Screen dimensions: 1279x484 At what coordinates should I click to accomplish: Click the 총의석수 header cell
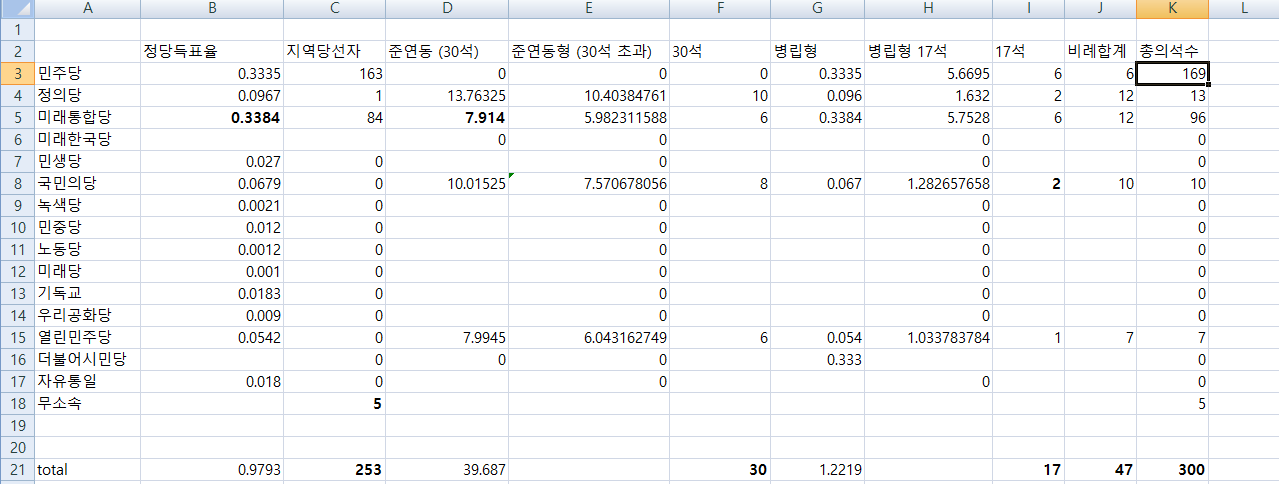pos(1172,52)
